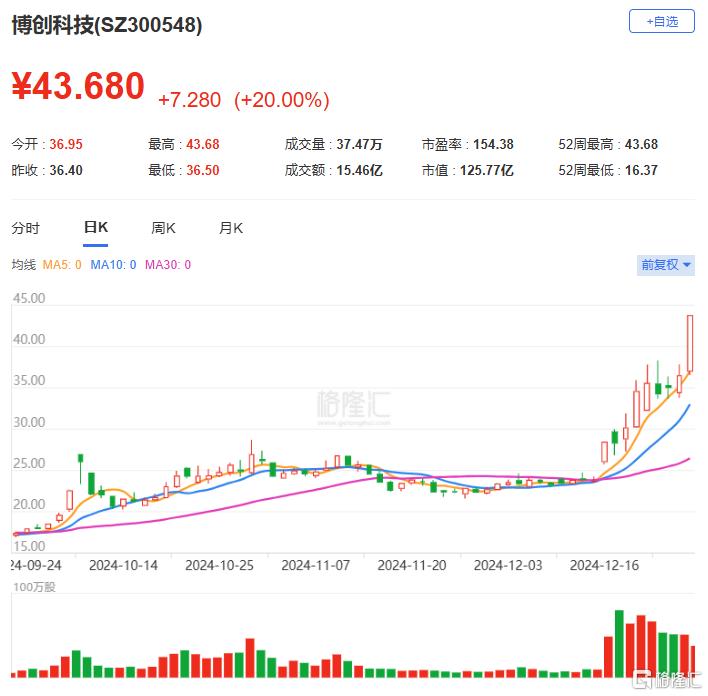Click stock title 博创科技(SZ300548)
The height and width of the screenshot is (696, 708).
(107, 25)
